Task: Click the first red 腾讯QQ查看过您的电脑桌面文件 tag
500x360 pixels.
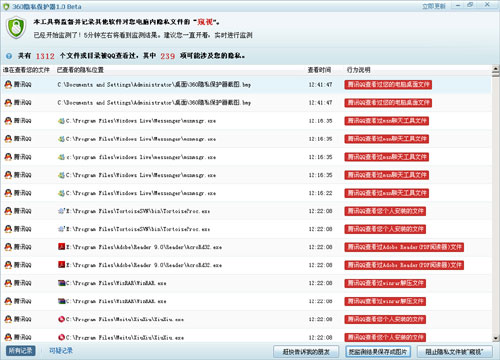Action: click(x=388, y=85)
